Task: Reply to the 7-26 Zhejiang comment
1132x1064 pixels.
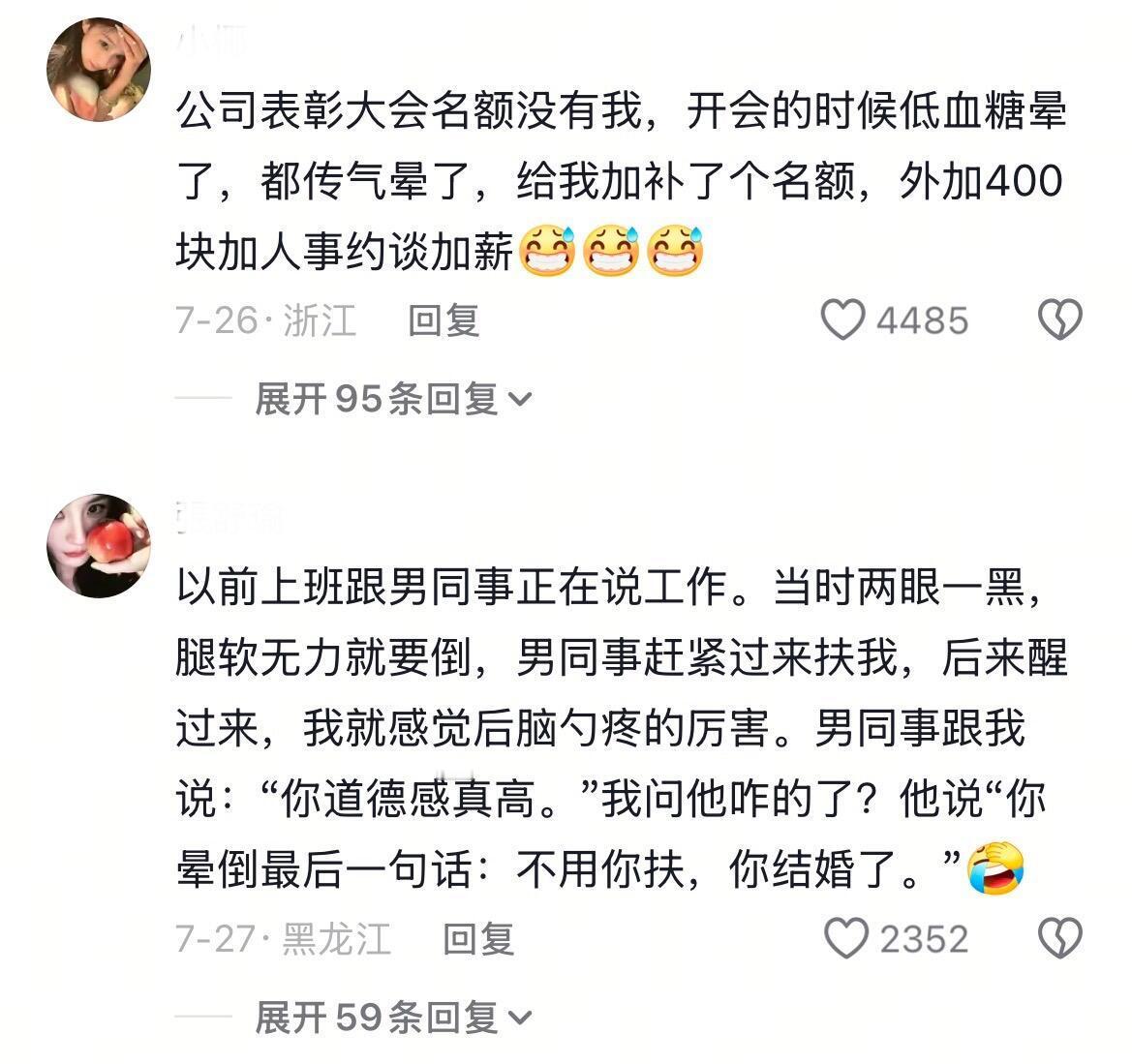Action: 444,320
